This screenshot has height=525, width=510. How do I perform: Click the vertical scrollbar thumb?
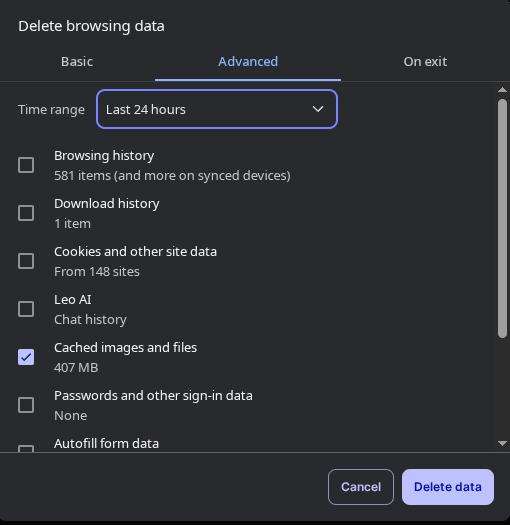point(502,219)
